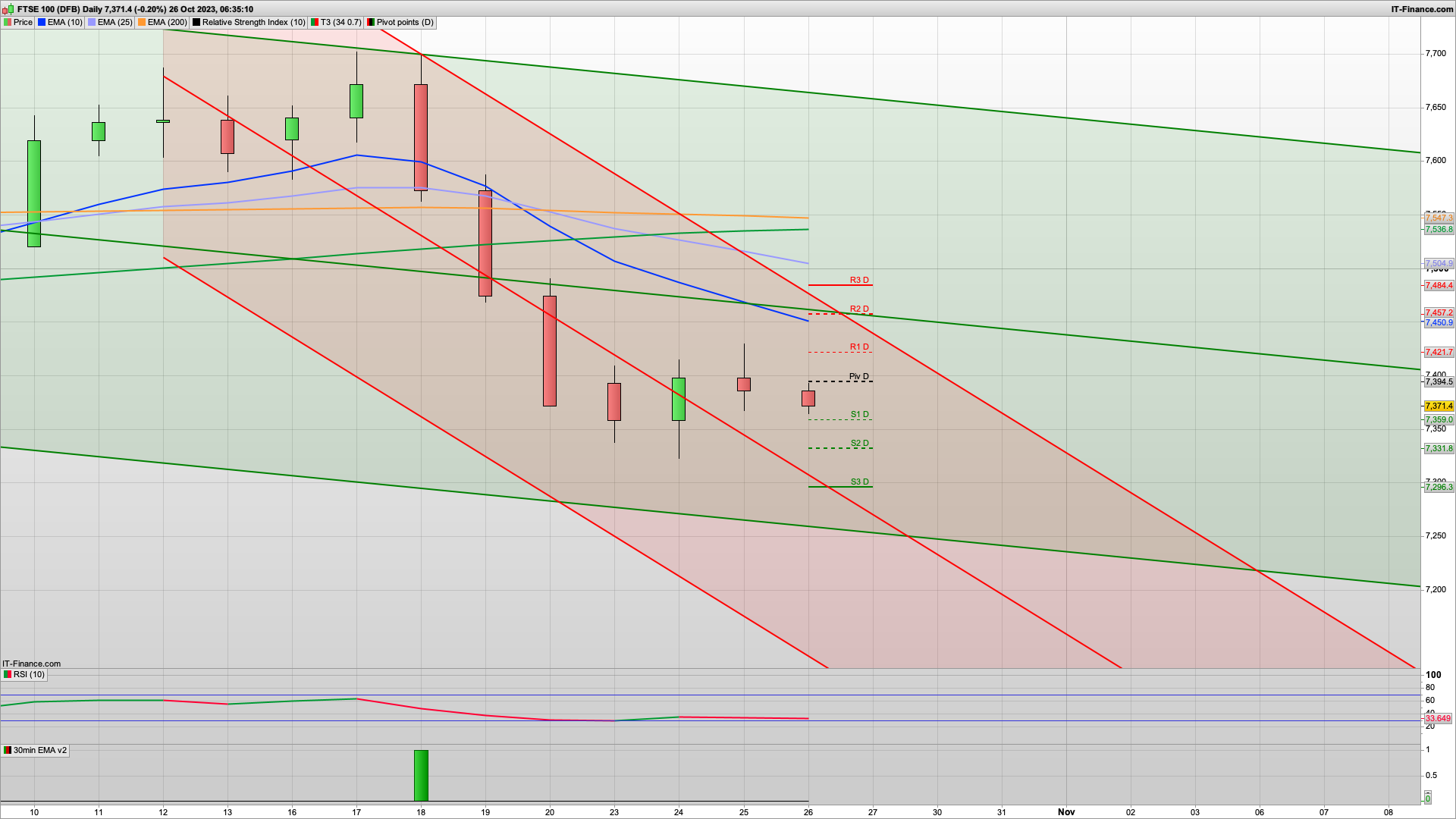Screen dimensions: 1456x819
Task: Click the blue EMA (10) legend swatch
Action: tap(42, 22)
